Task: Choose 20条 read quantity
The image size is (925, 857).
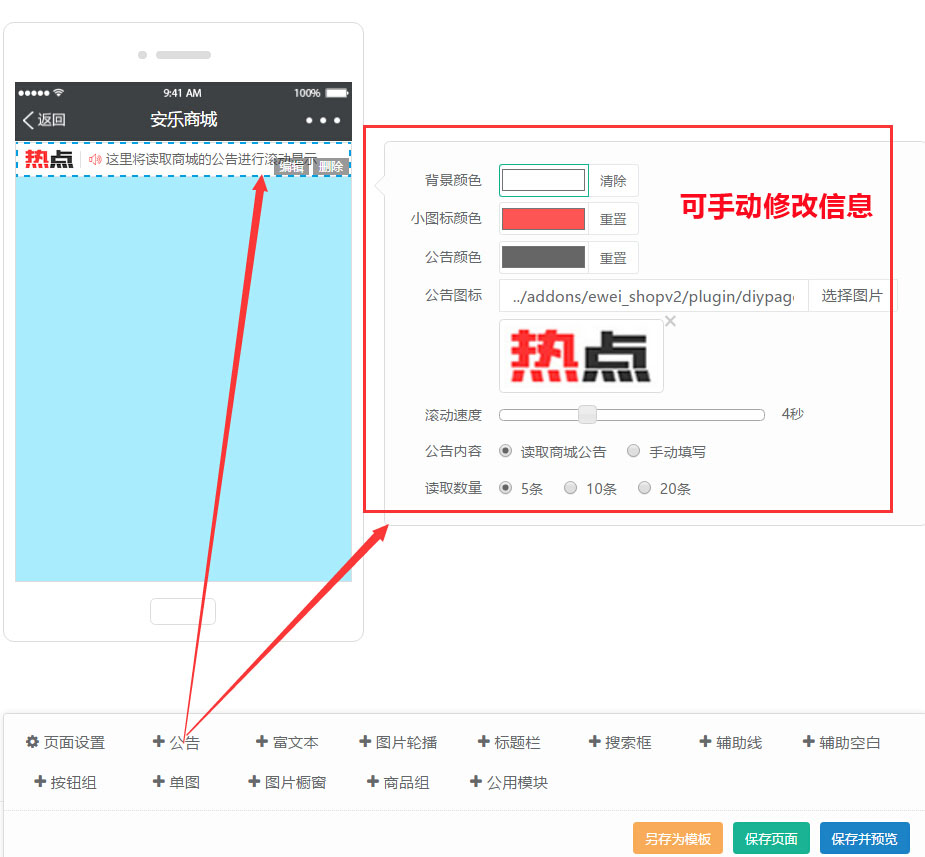Action: click(x=645, y=488)
